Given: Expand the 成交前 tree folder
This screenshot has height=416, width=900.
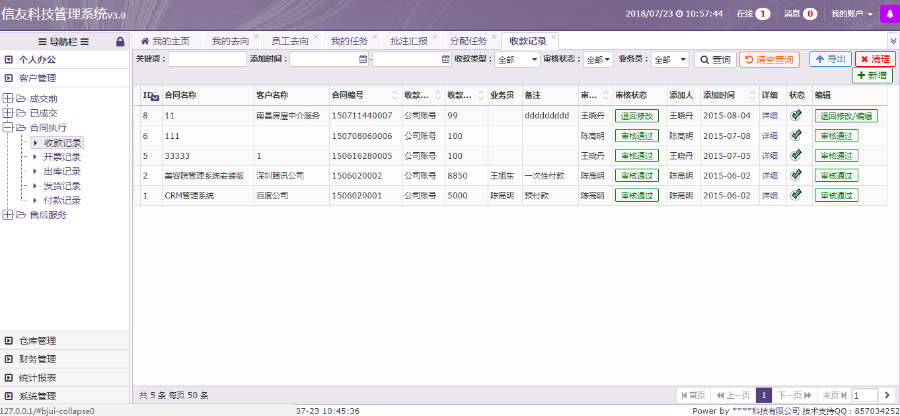Looking at the screenshot, I should [7, 98].
